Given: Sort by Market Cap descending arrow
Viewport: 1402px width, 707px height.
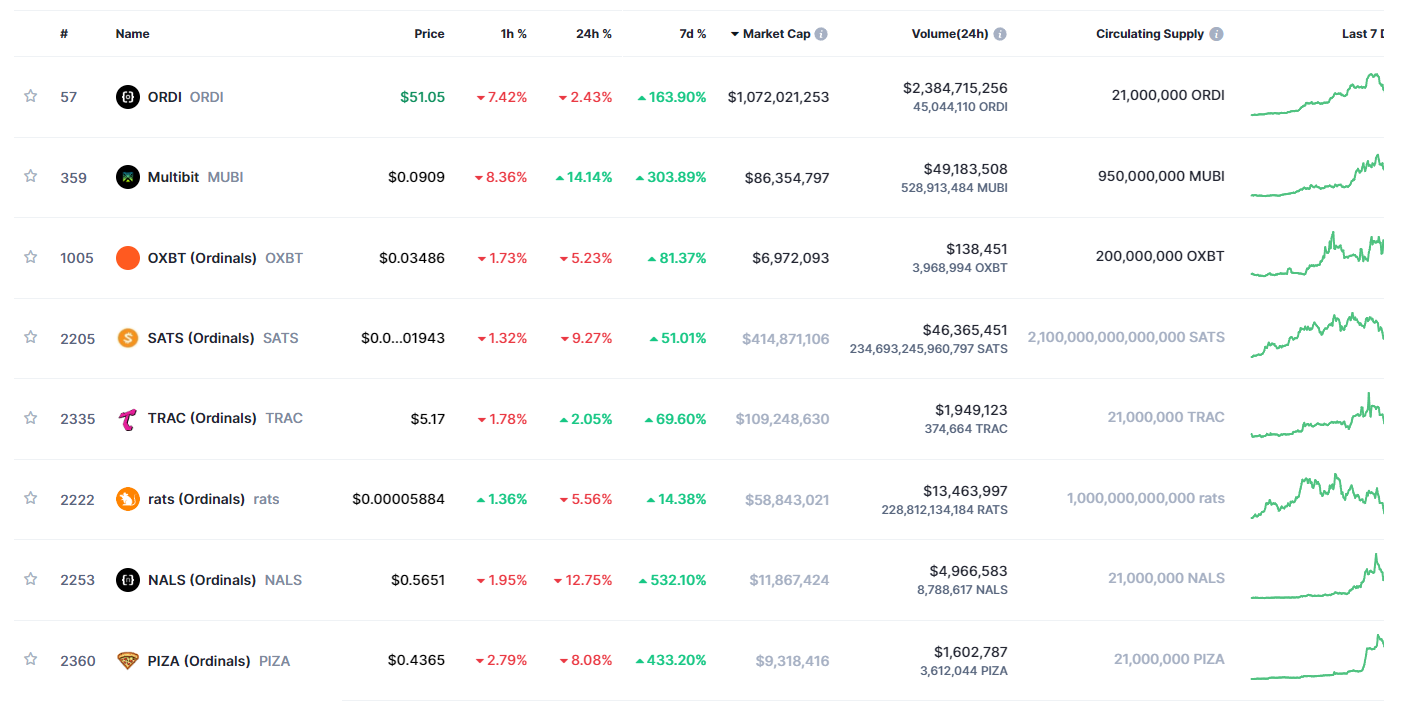Looking at the screenshot, I should [735, 34].
